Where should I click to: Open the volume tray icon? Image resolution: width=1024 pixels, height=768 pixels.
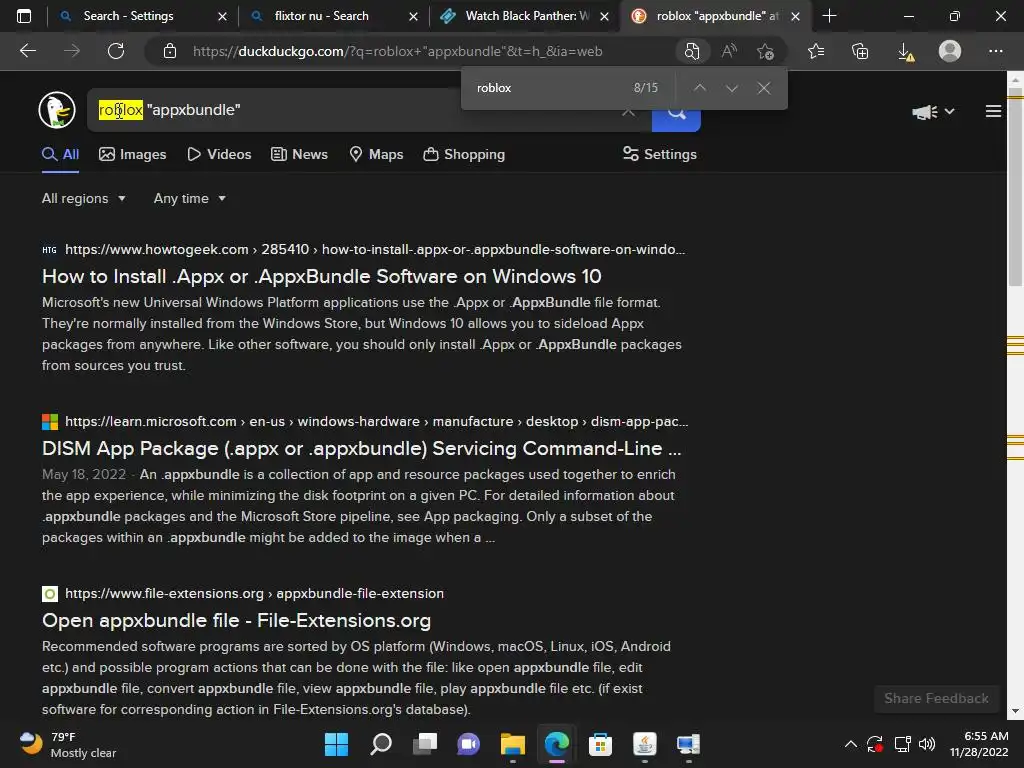coord(927,744)
